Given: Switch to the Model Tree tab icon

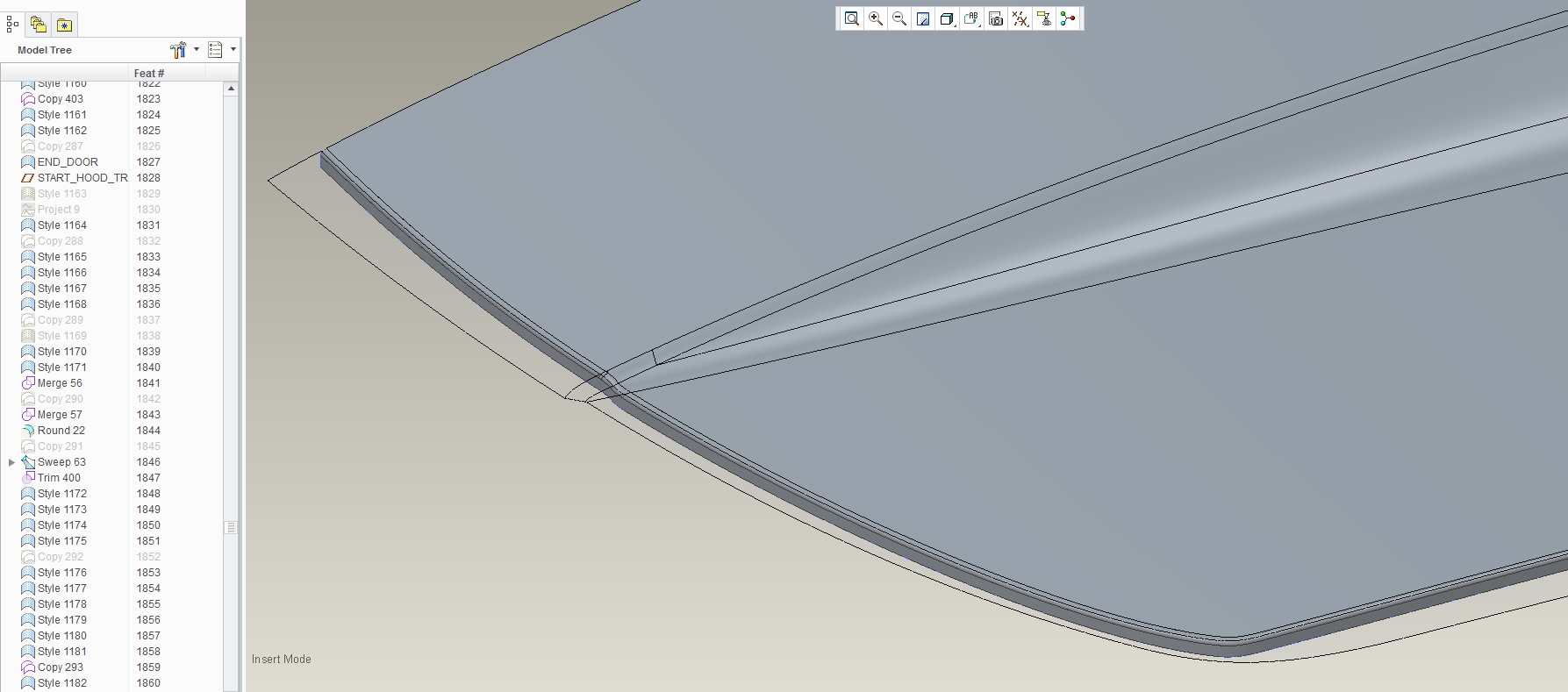Looking at the screenshot, I should 11,25.
